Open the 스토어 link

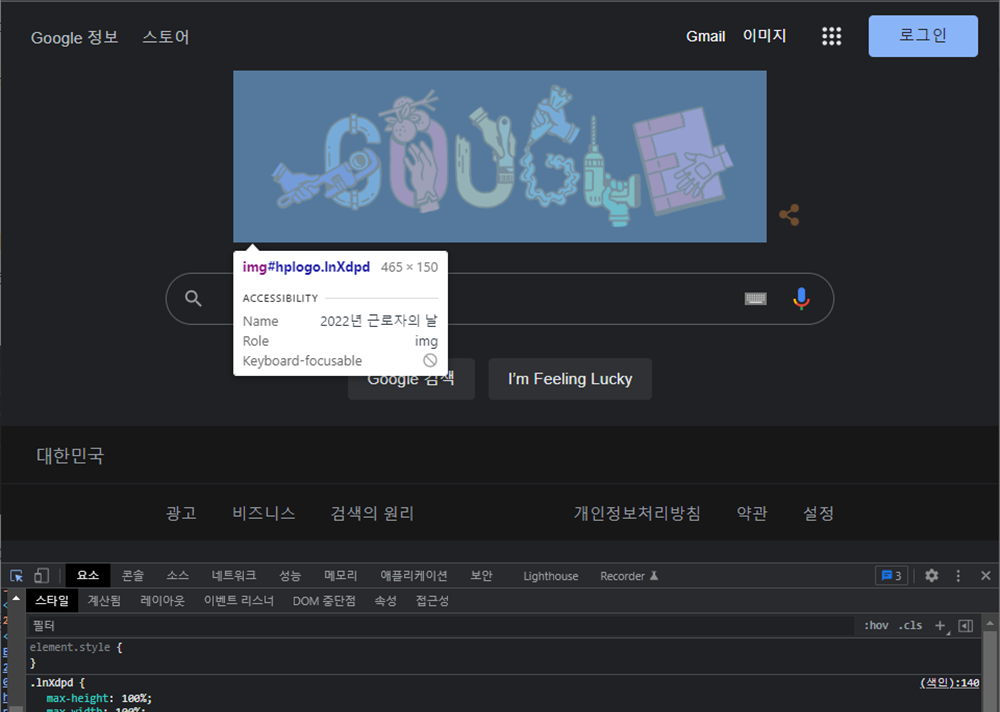[x=166, y=37]
